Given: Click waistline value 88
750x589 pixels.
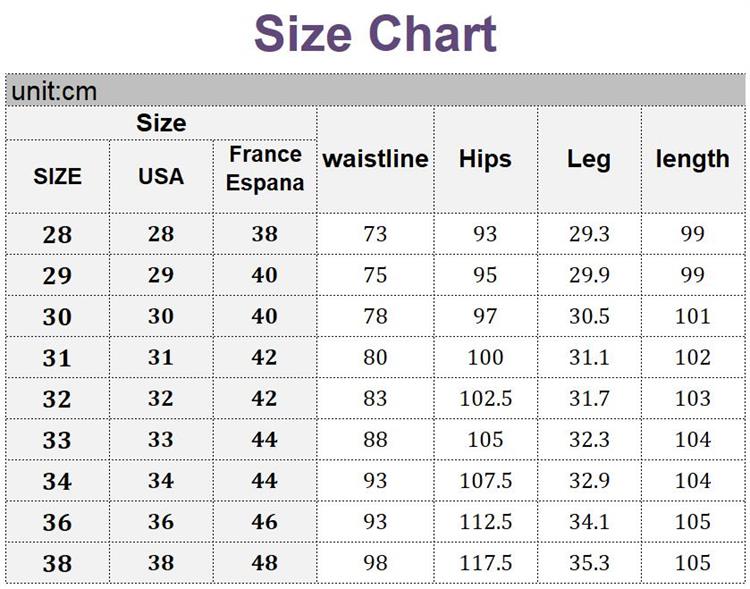Looking at the screenshot, I should click(375, 440).
